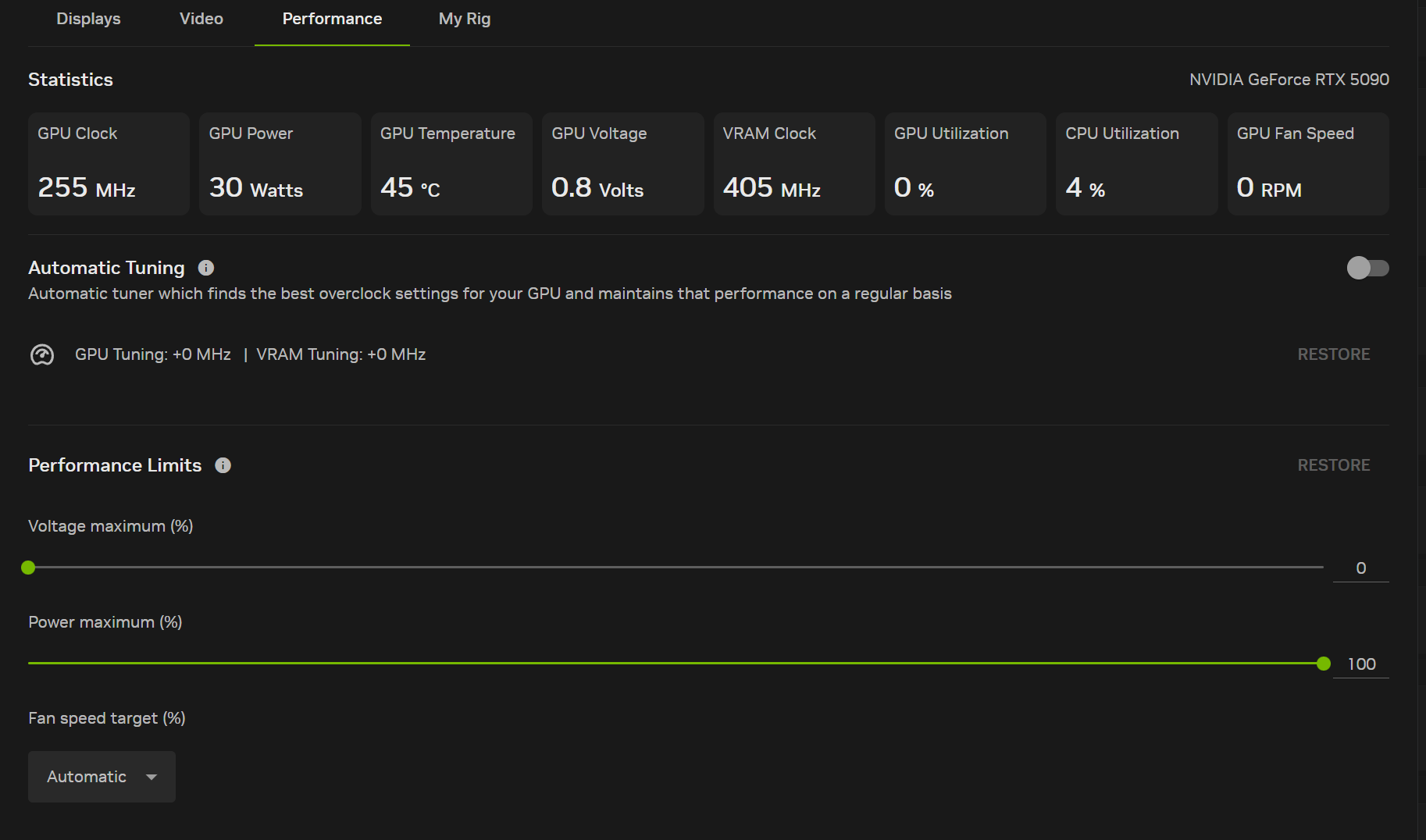This screenshot has width=1426, height=840.
Task: Click the Statistics section heading
Action: (70, 80)
